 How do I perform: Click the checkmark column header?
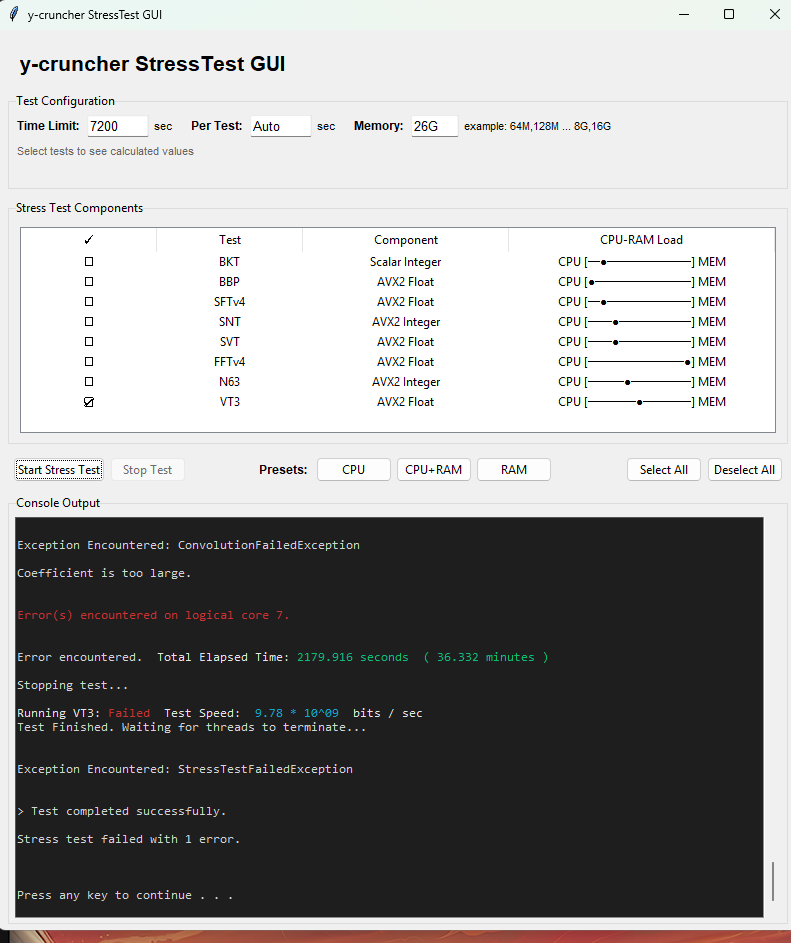[89, 239]
